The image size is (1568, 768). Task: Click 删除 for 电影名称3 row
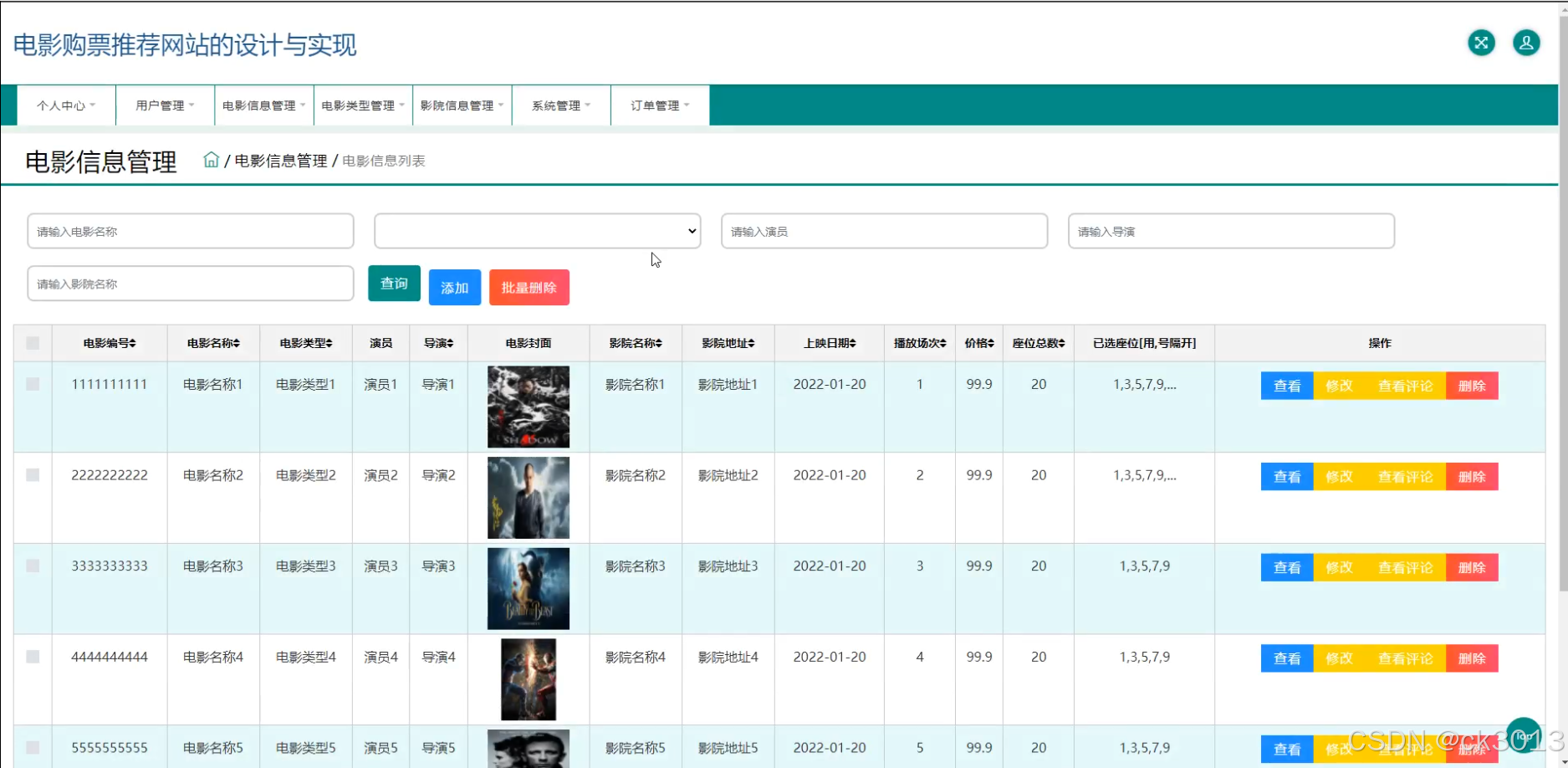(1472, 567)
